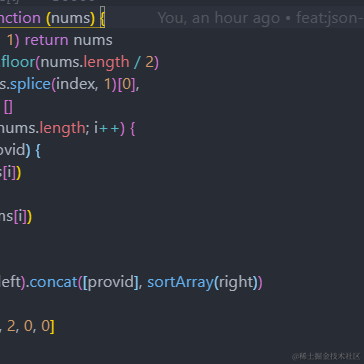Viewport: 364px width, 364px height.
Task: Click the 'index' argument inside splice
Action: coord(77,84)
